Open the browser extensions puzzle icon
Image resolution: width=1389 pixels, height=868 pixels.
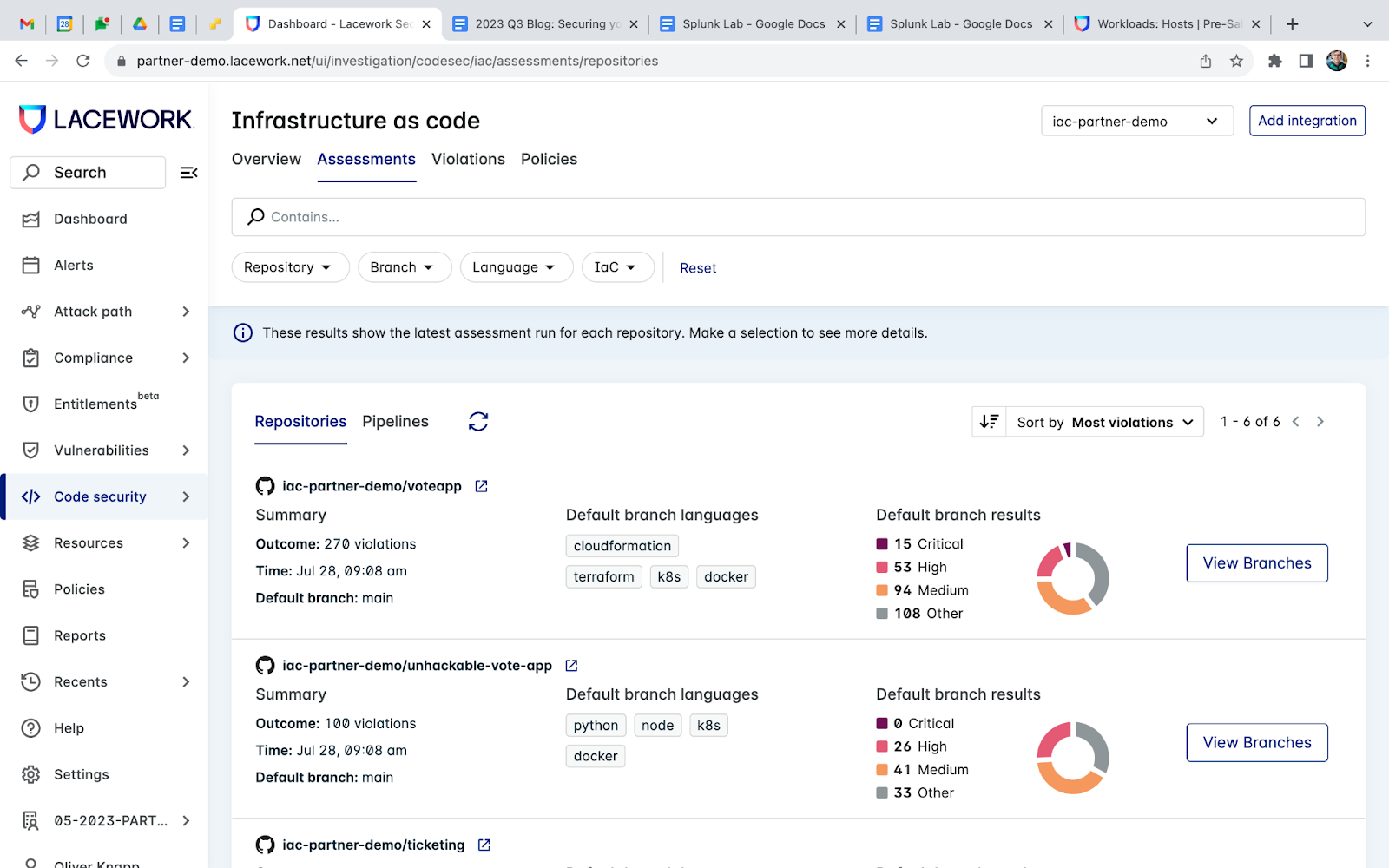pyautogui.click(x=1274, y=61)
